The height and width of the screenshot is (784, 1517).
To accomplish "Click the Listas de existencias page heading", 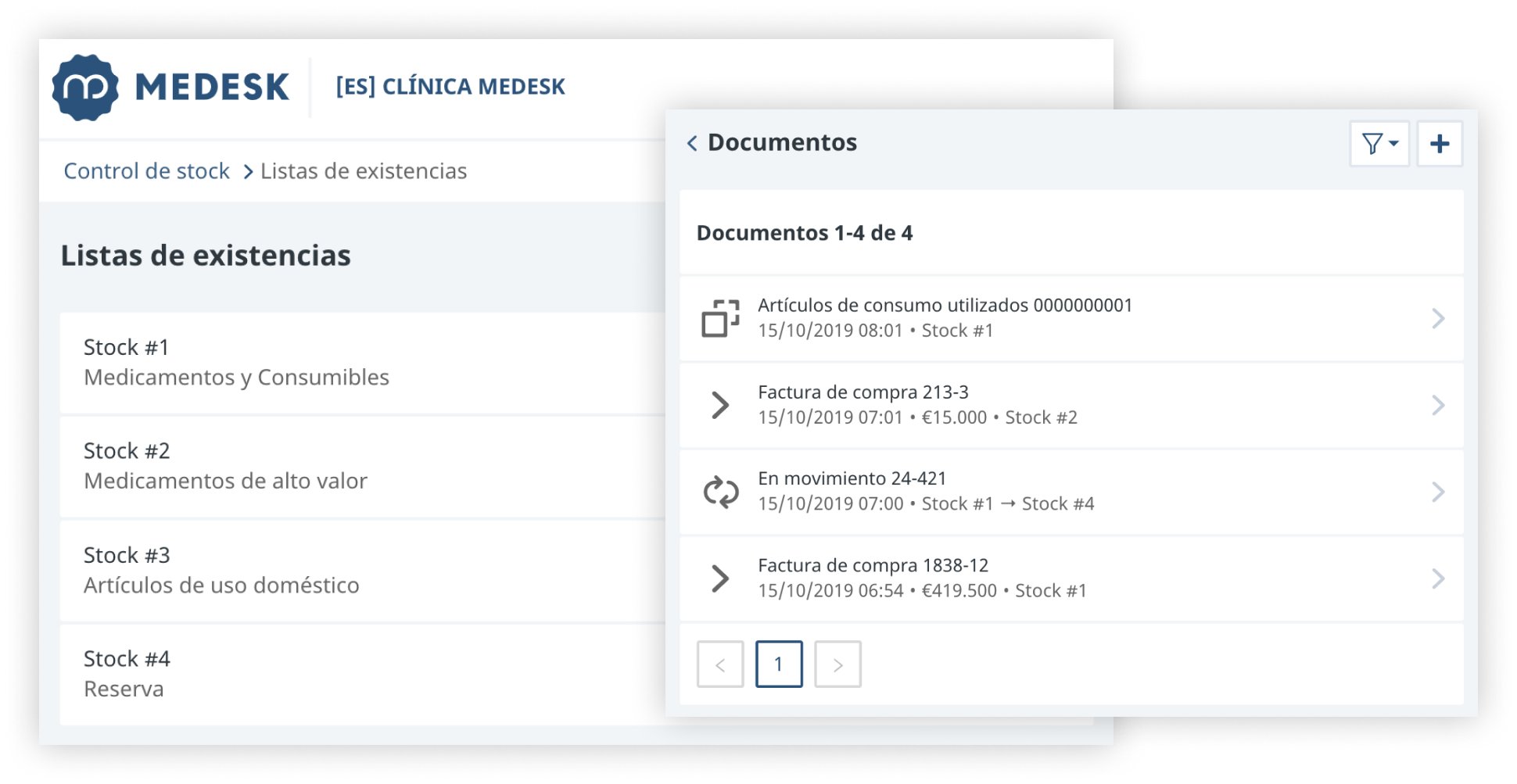I will point(206,256).
